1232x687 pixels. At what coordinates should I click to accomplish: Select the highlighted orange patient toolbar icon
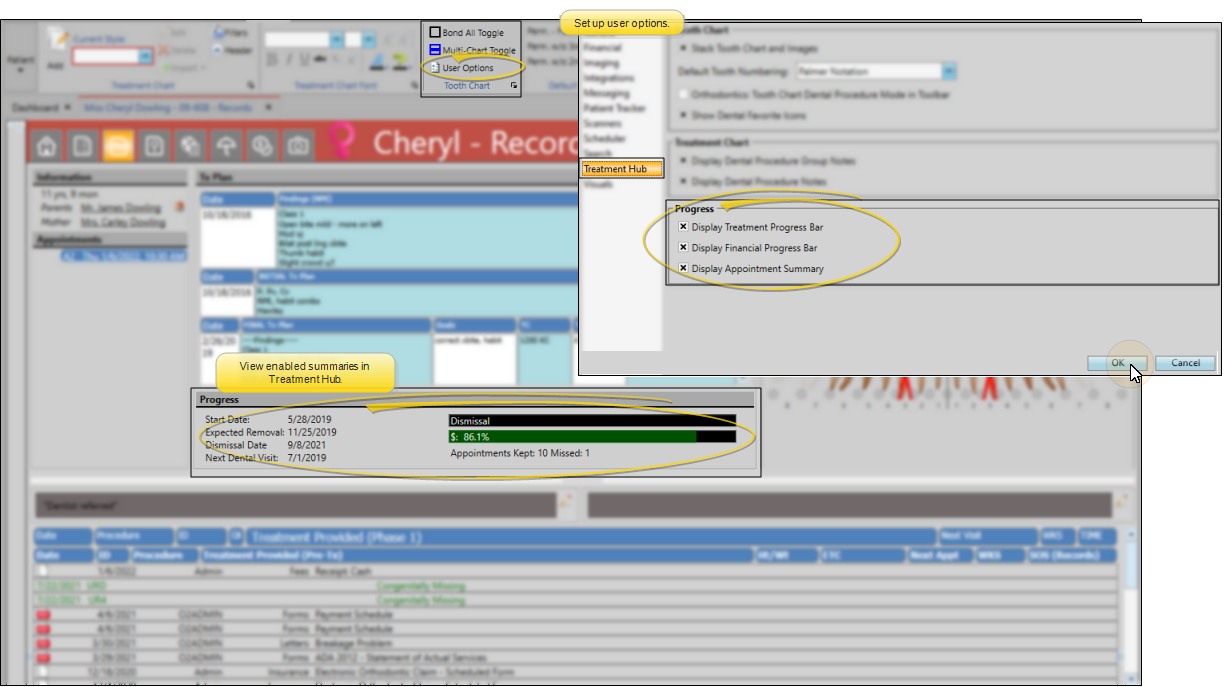tap(118, 146)
